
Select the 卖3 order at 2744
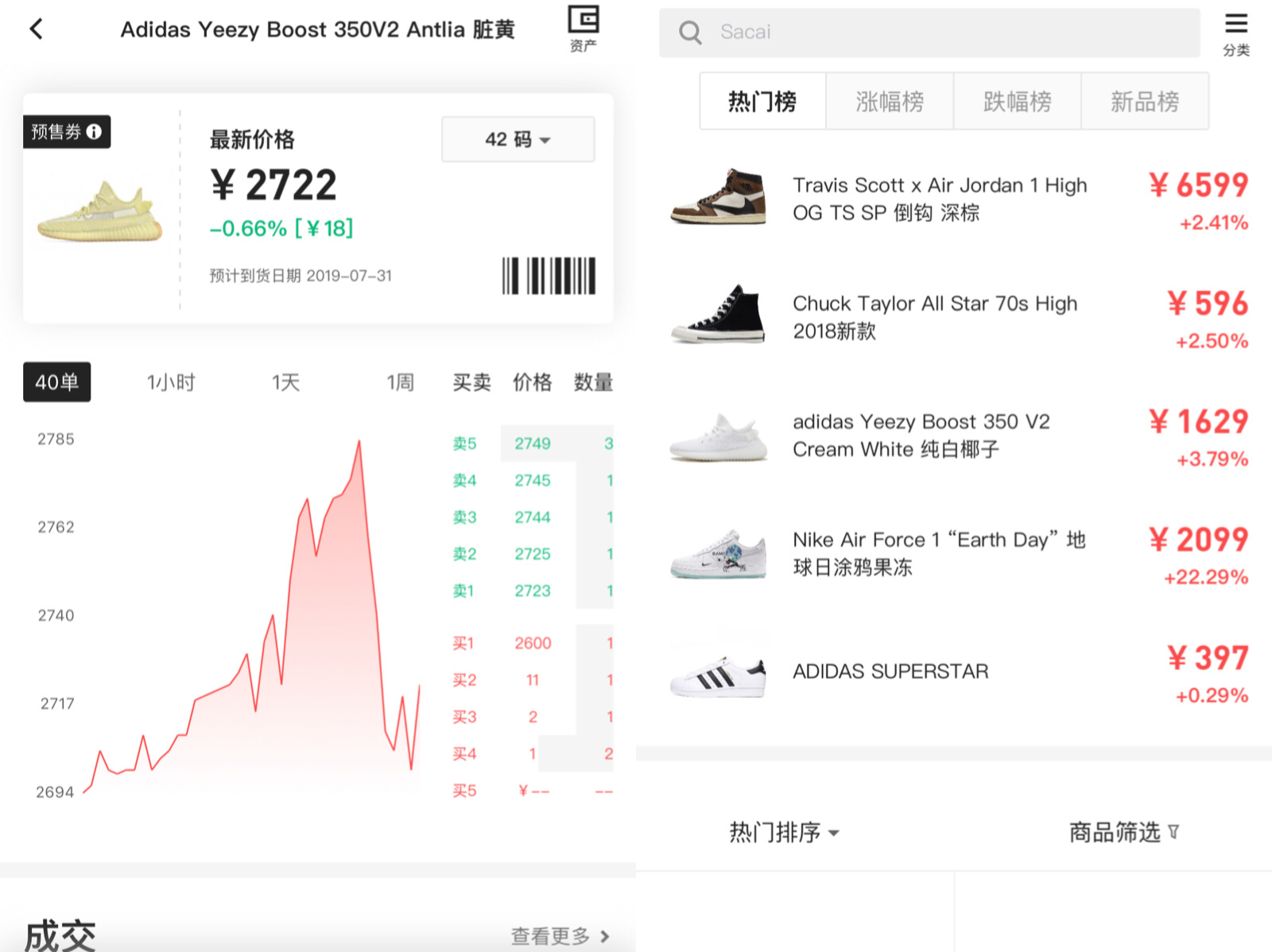tap(533, 517)
